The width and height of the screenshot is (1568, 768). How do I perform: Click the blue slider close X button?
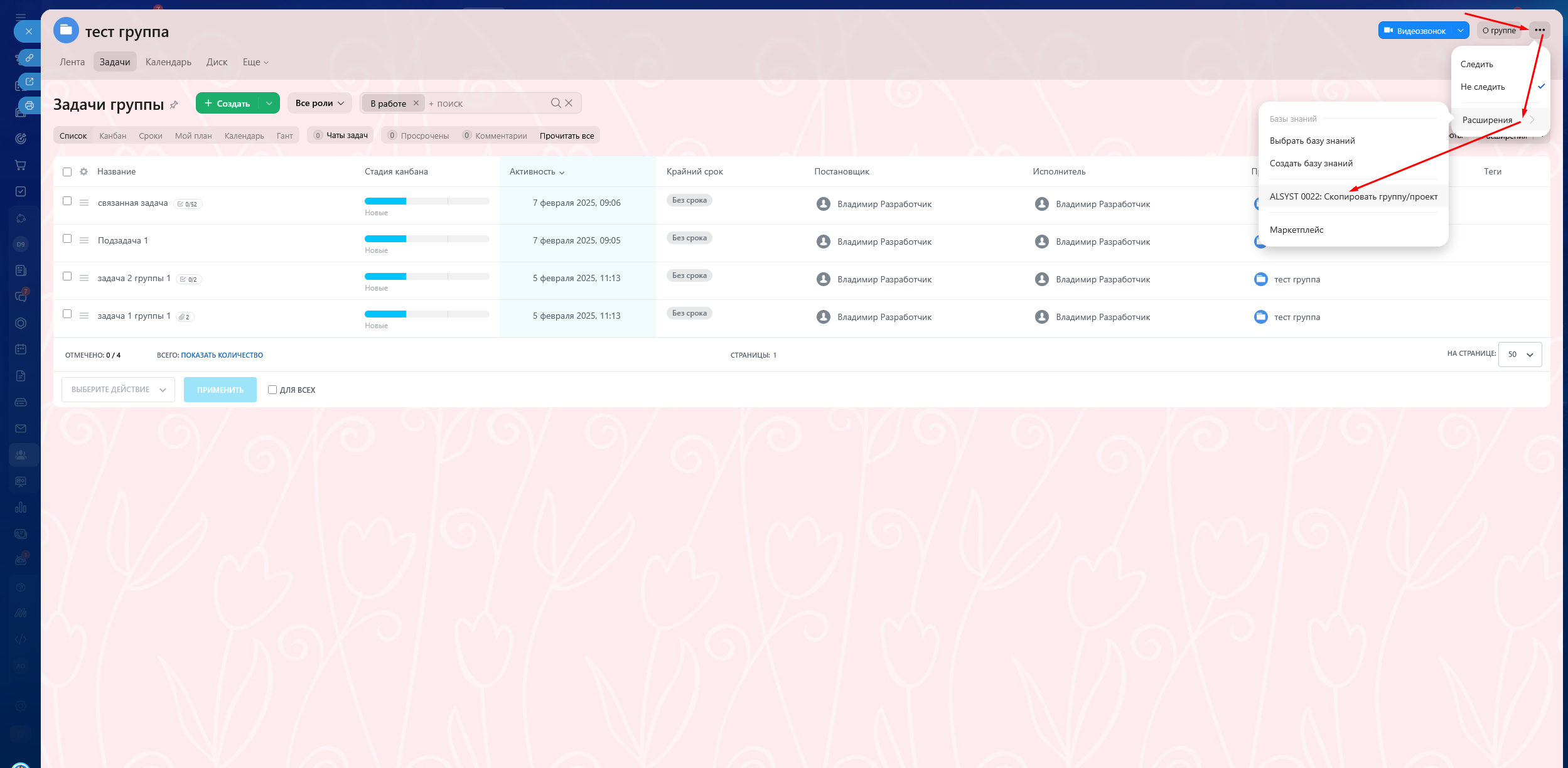pos(28,31)
